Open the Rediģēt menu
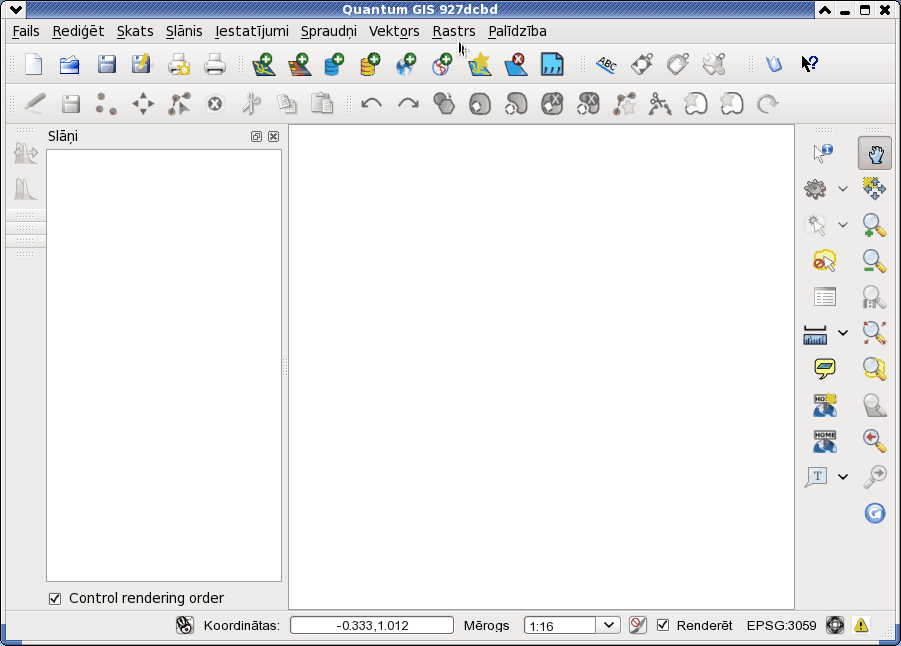 pos(78,31)
